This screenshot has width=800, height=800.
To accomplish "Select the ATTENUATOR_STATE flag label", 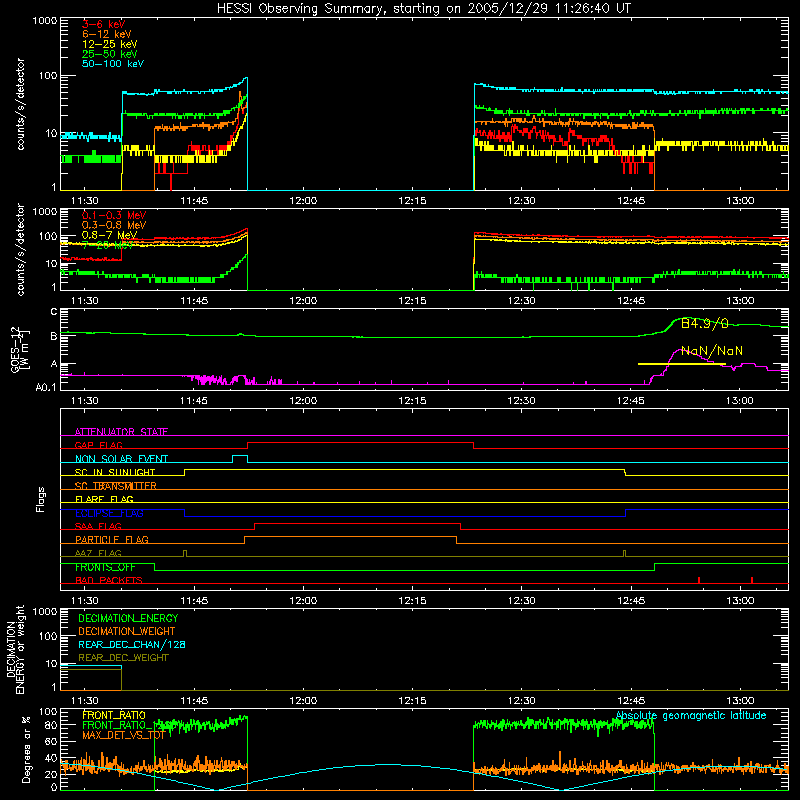I will [121, 432].
